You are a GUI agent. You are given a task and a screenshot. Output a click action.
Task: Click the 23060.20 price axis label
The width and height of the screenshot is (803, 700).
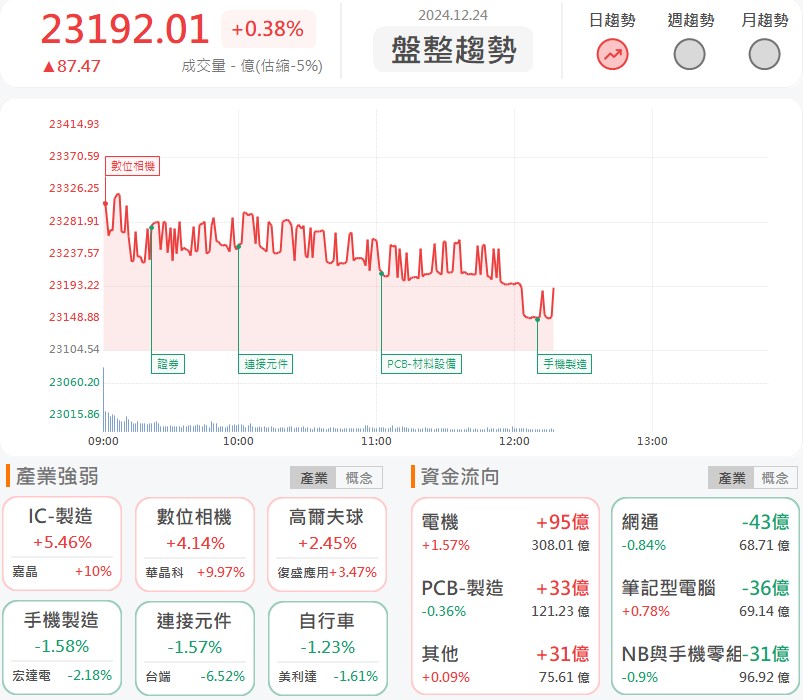click(74, 382)
